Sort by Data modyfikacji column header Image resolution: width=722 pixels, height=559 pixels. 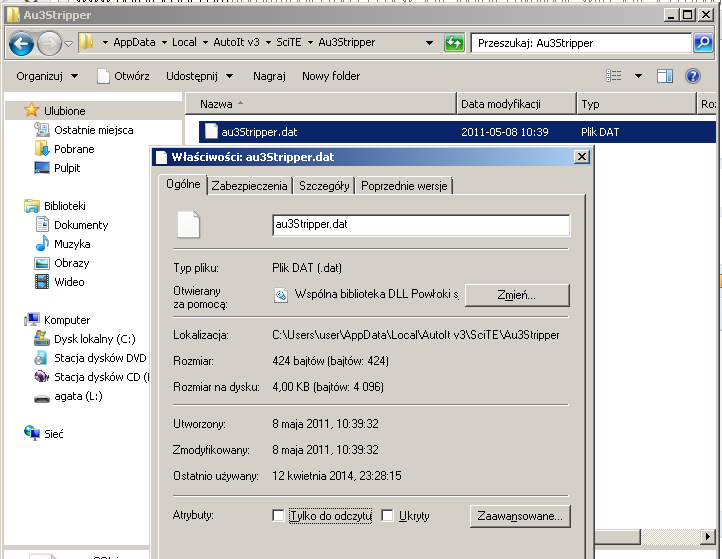point(516,104)
